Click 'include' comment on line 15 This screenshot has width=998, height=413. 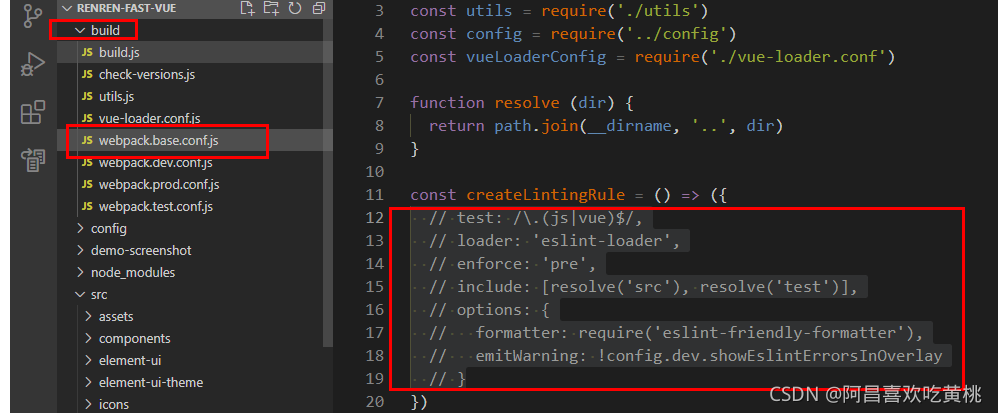tap(489, 287)
